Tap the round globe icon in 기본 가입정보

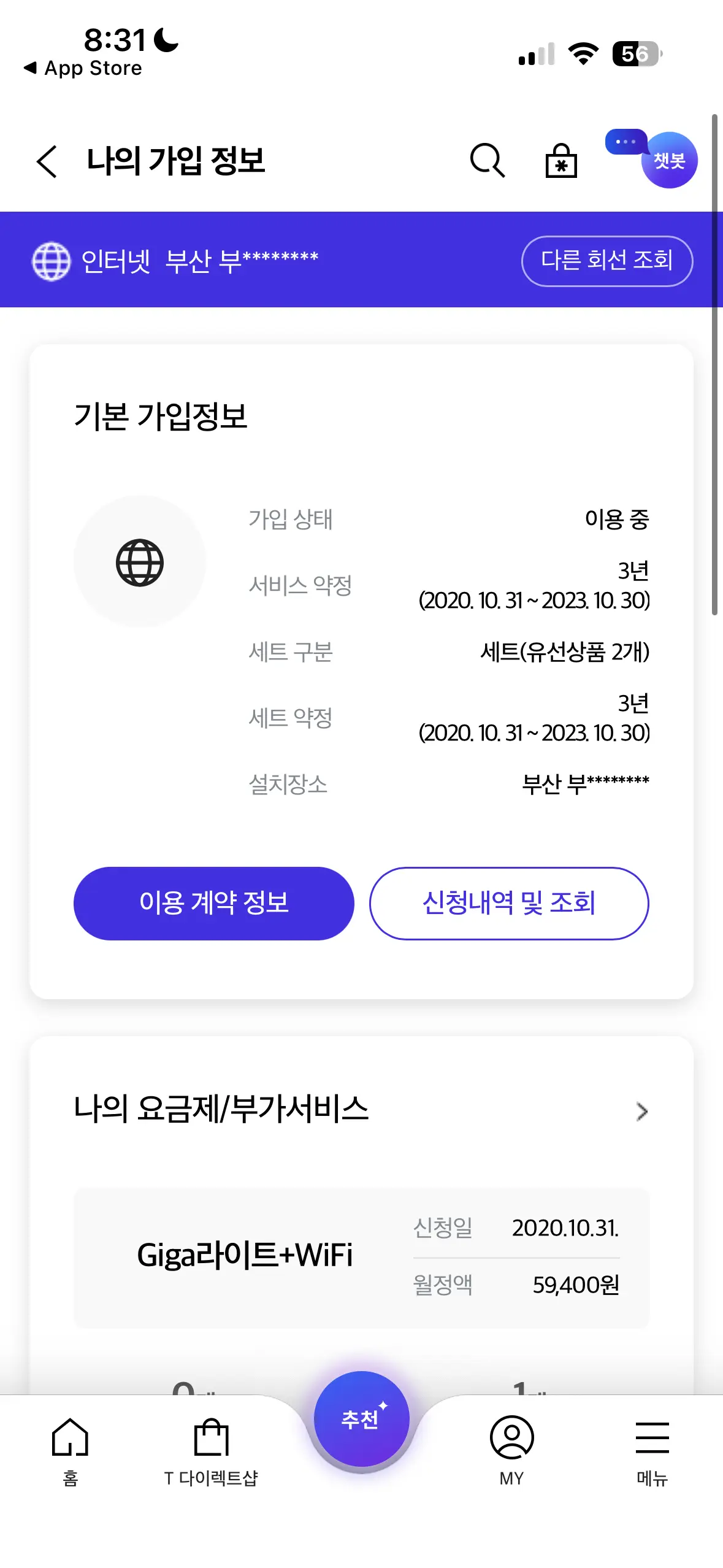(x=140, y=562)
